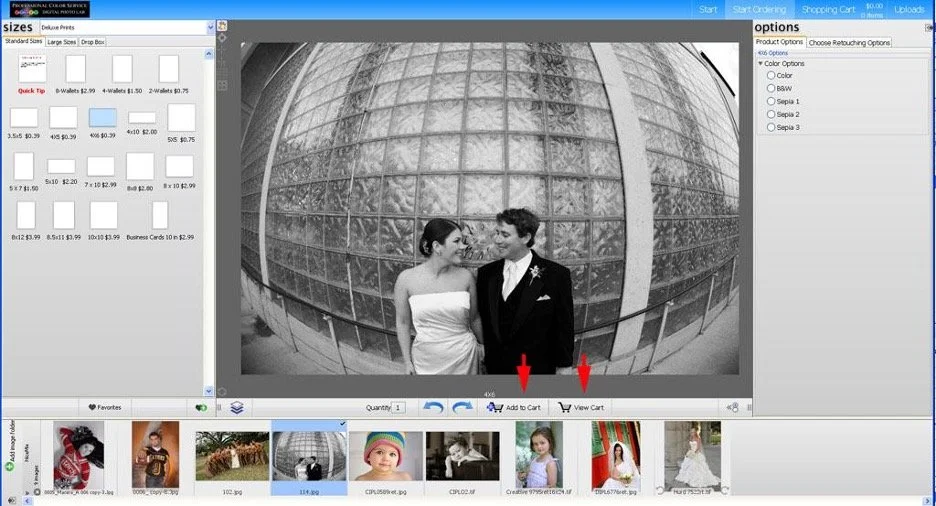Click the green heart icon beside Favorites
Viewport: 936px width, 506px height.
tap(201, 408)
